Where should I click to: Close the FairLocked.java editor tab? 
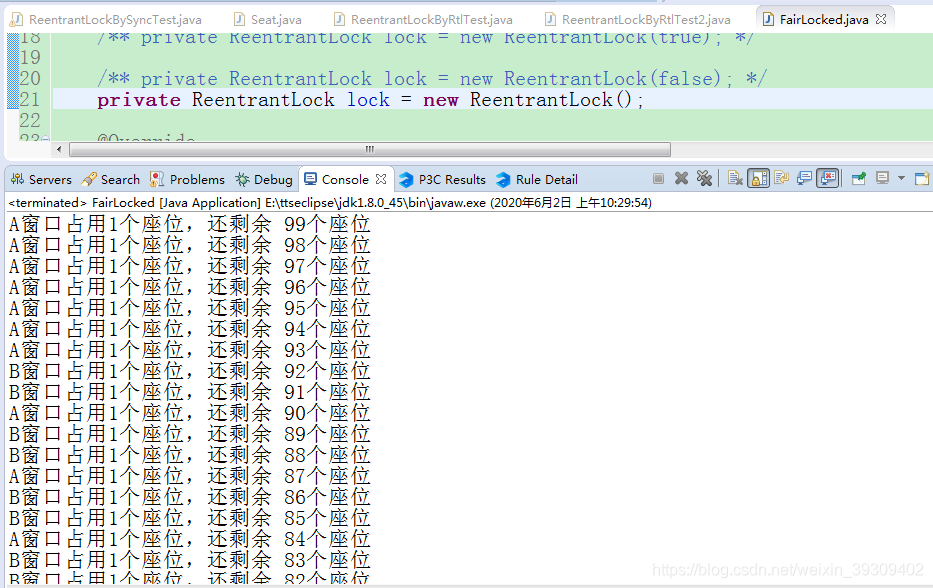click(881, 20)
